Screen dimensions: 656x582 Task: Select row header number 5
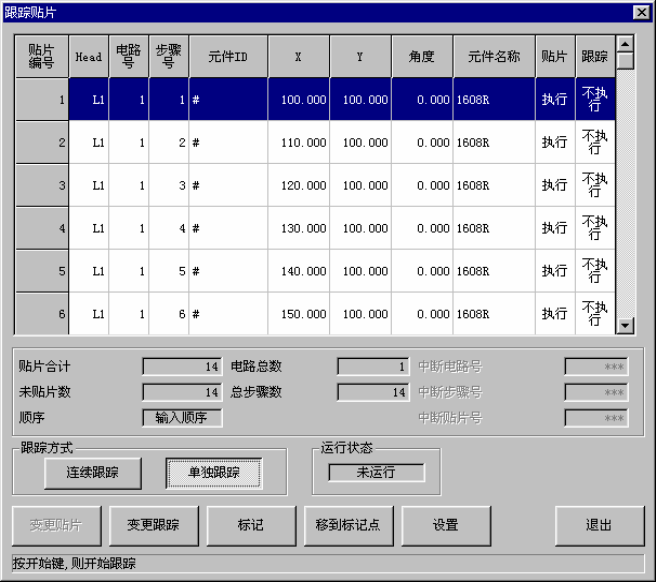pyautogui.click(x=42, y=271)
